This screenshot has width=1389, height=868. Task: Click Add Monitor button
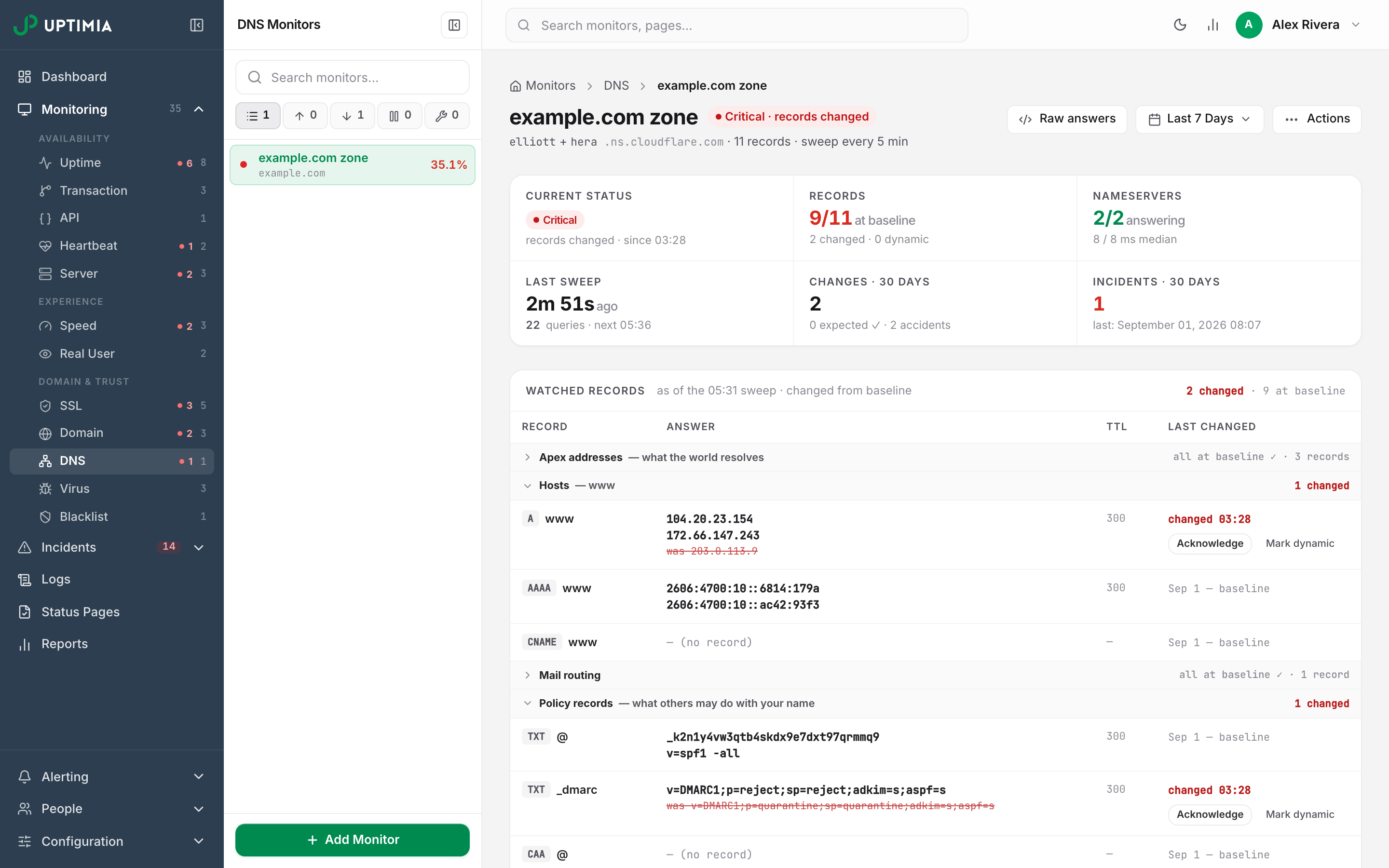pyautogui.click(x=353, y=839)
